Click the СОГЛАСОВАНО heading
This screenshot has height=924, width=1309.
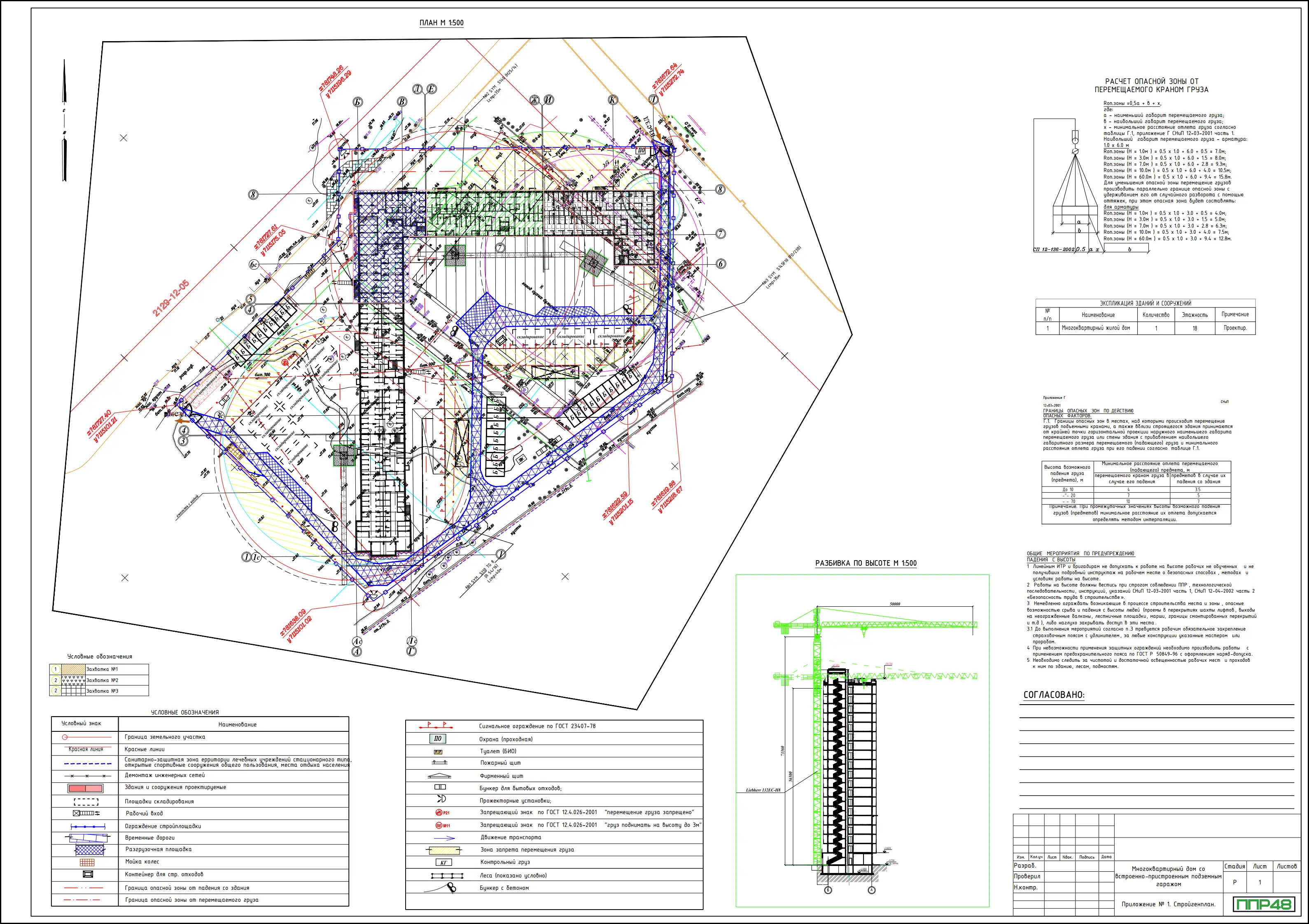[1054, 695]
